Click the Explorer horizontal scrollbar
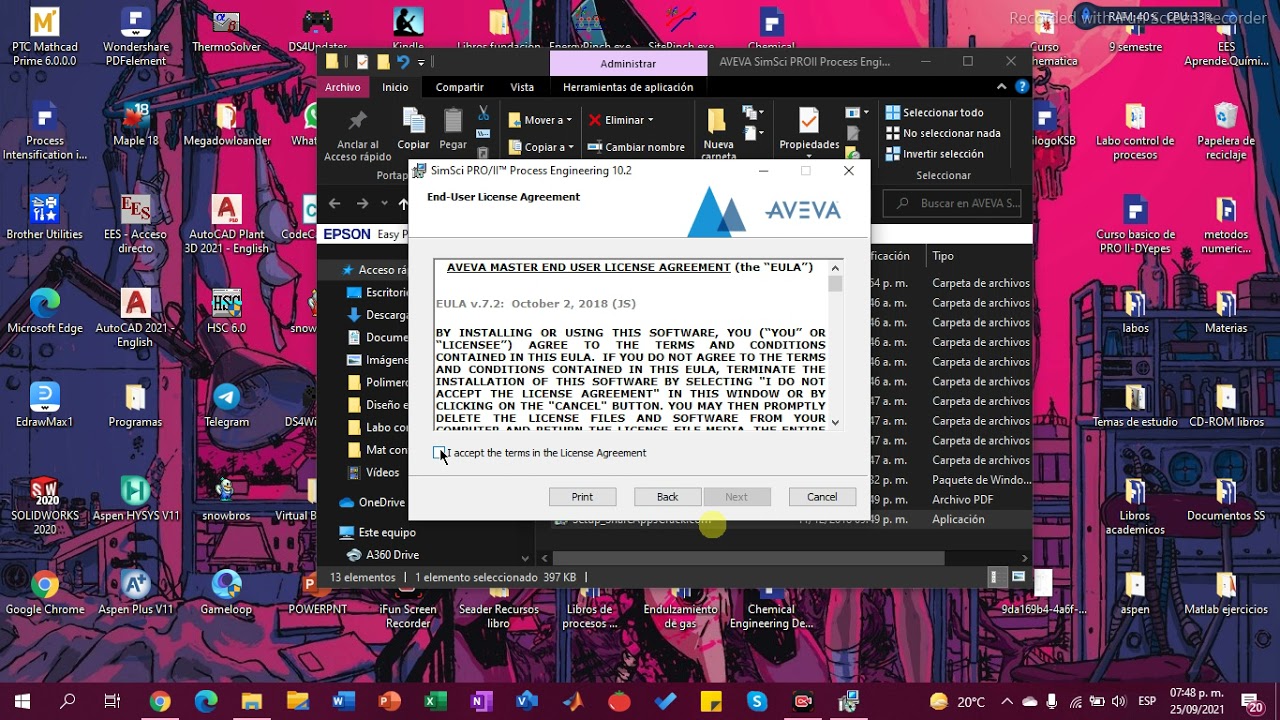This screenshot has width=1280, height=720. click(748, 558)
